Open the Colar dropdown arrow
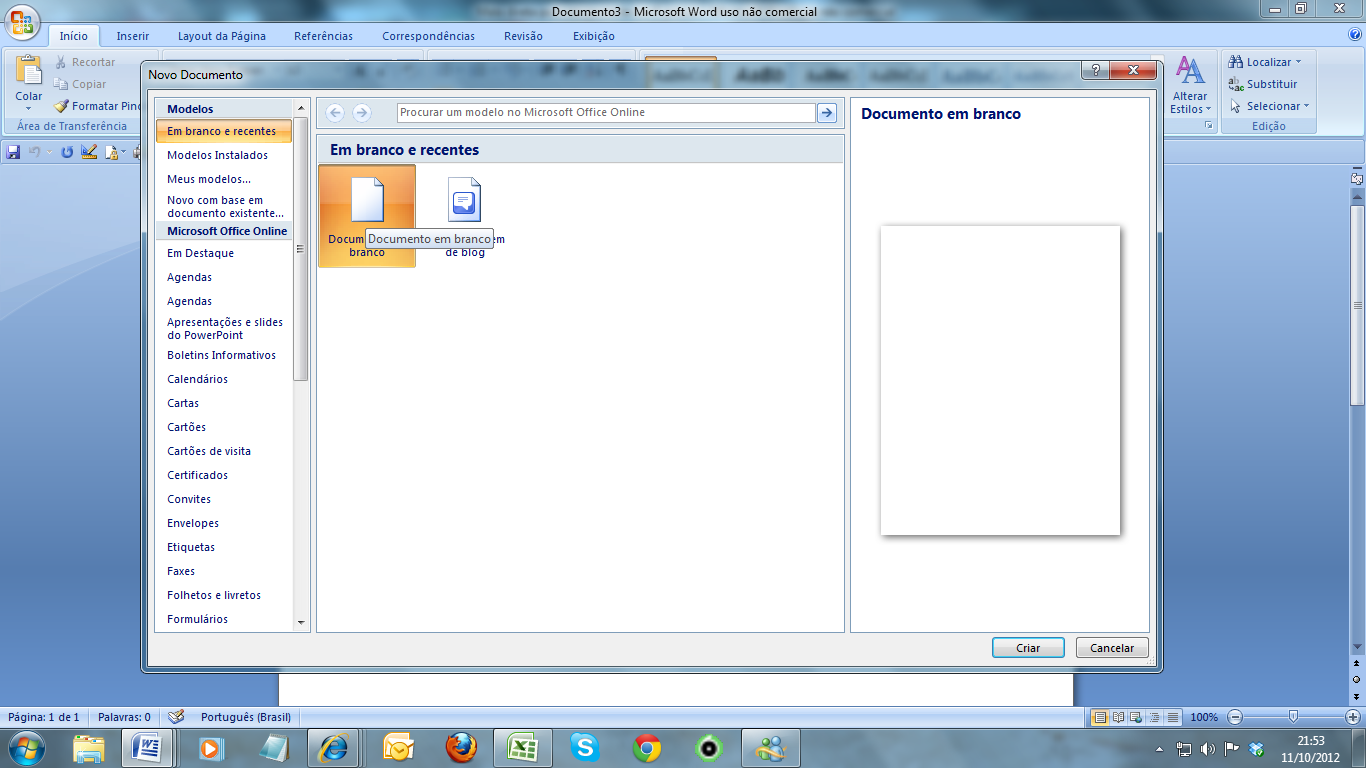The width and height of the screenshot is (1366, 768). [29, 108]
